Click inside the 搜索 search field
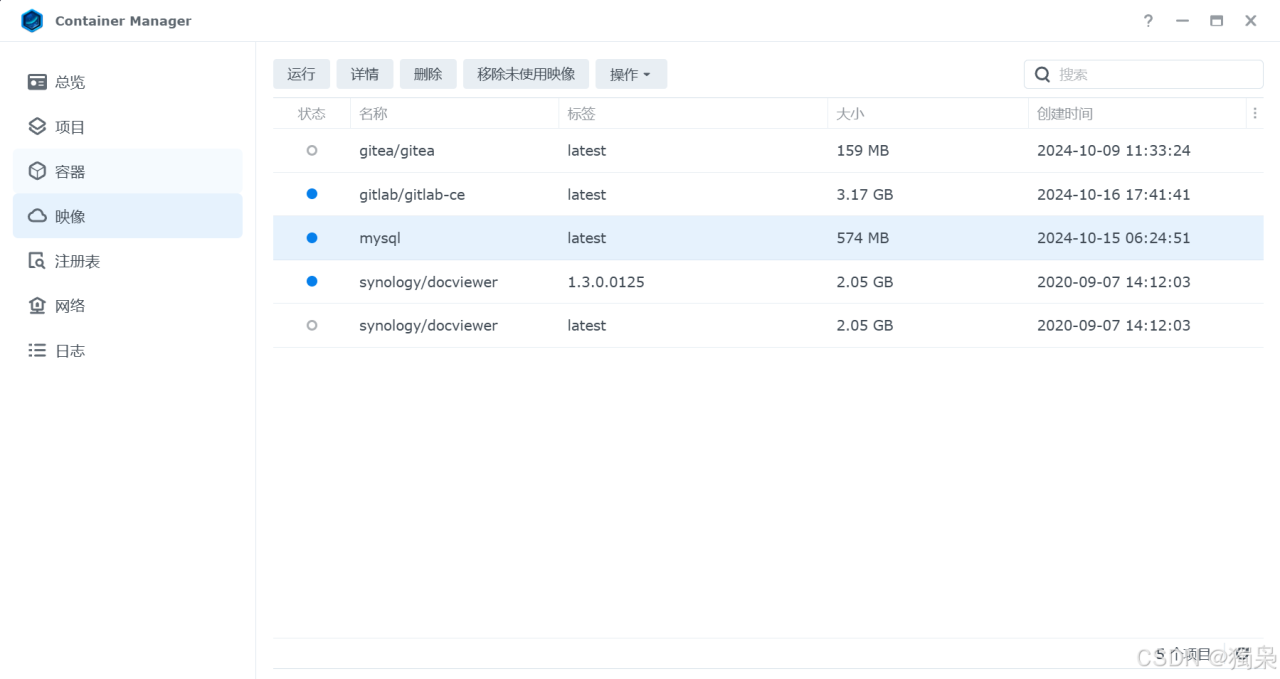1280x679 pixels. click(x=1143, y=73)
